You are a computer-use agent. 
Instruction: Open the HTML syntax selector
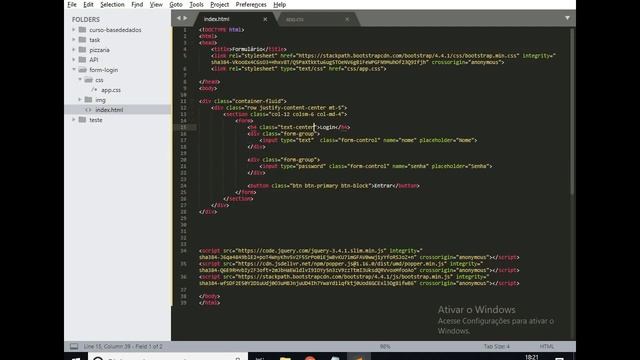[x=547, y=347]
